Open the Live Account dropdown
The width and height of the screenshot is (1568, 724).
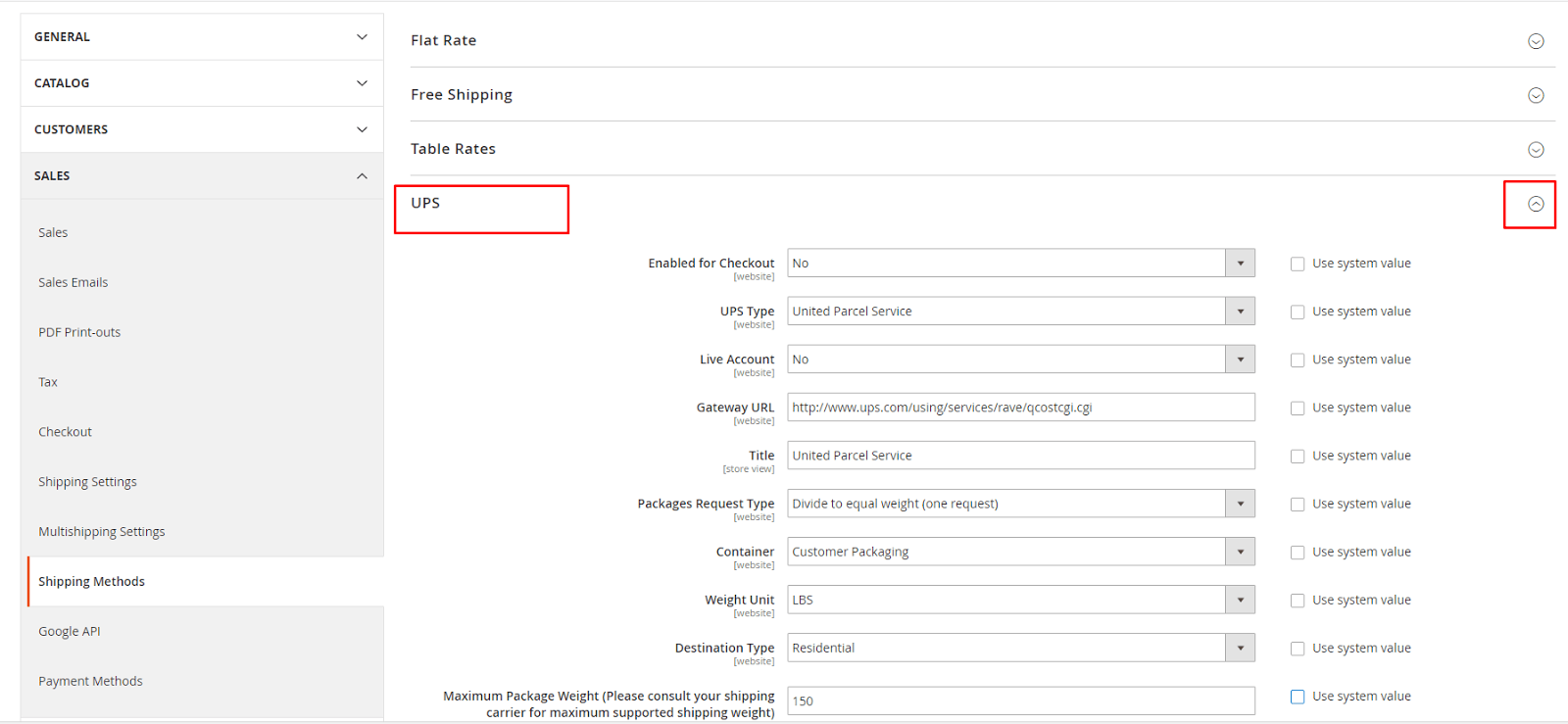[x=1021, y=359]
